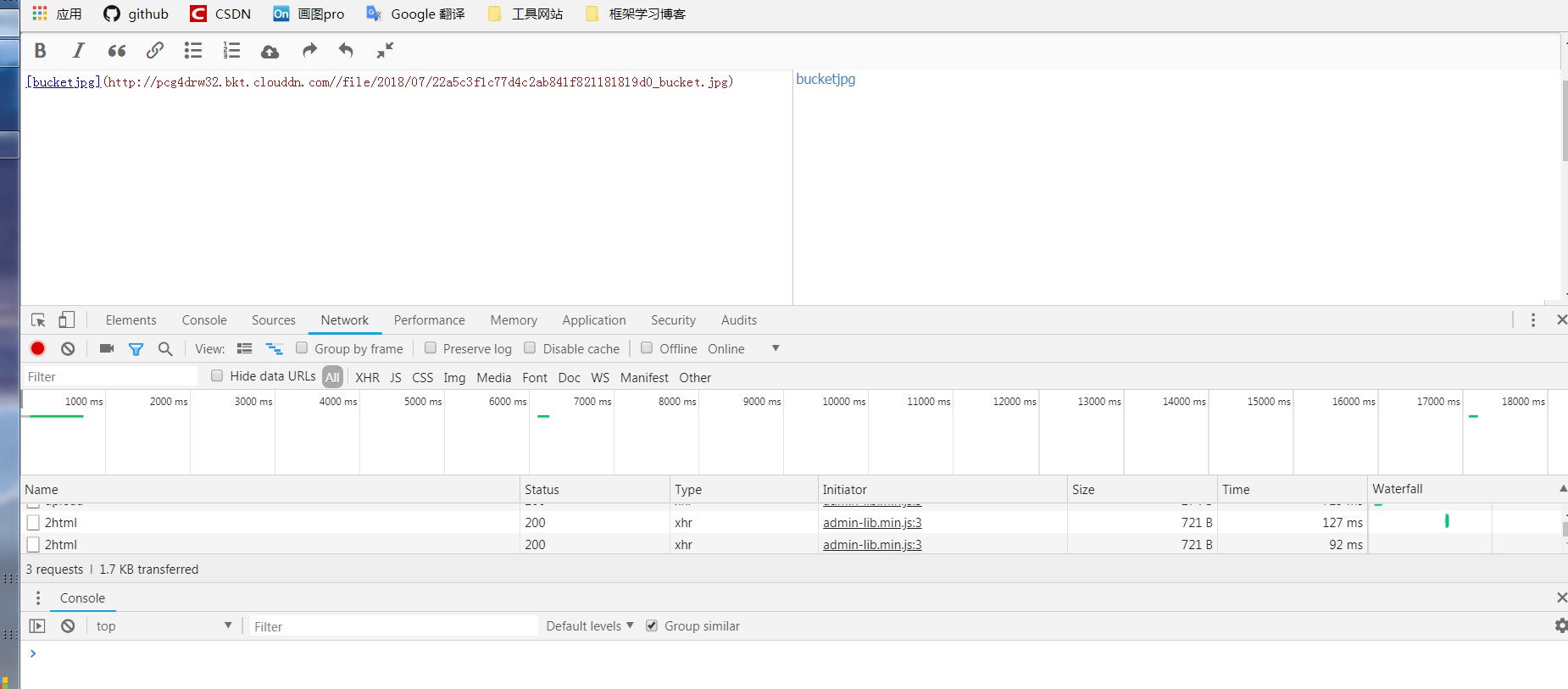The height and width of the screenshot is (689, 1568).
Task: Clear the network log with the clear icon
Action: pos(68,348)
